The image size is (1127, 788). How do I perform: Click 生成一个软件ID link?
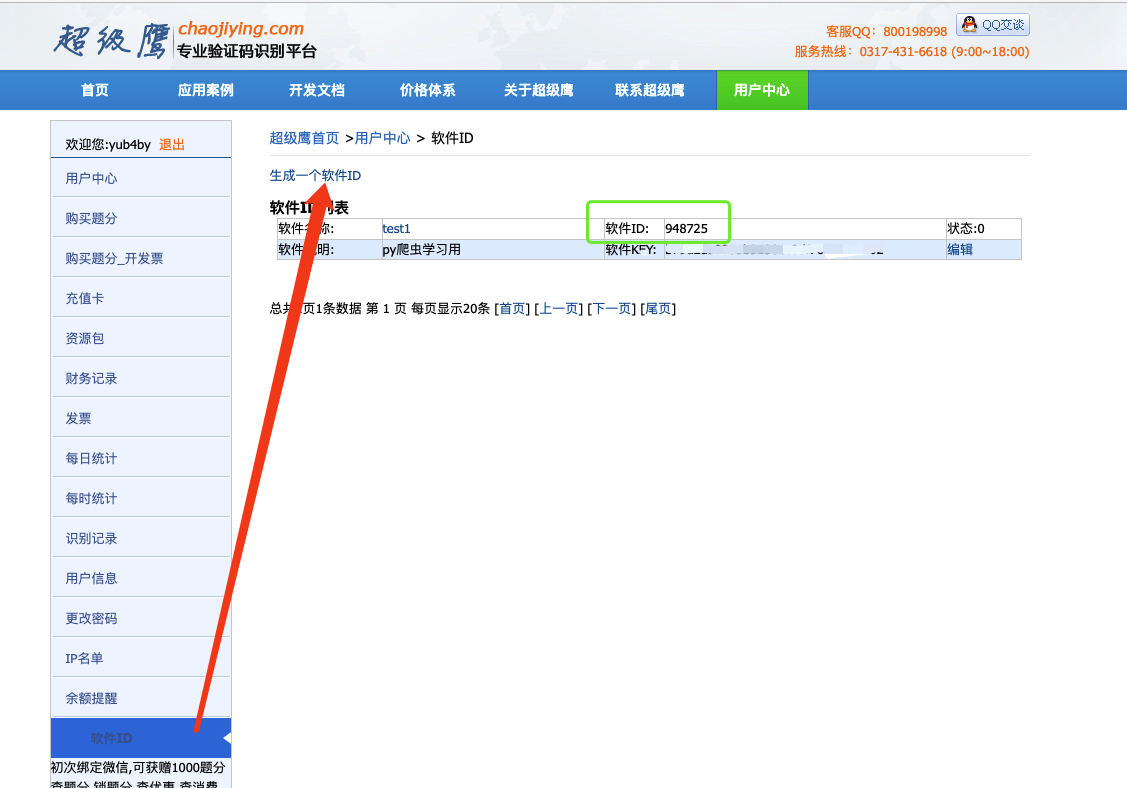tap(315, 175)
